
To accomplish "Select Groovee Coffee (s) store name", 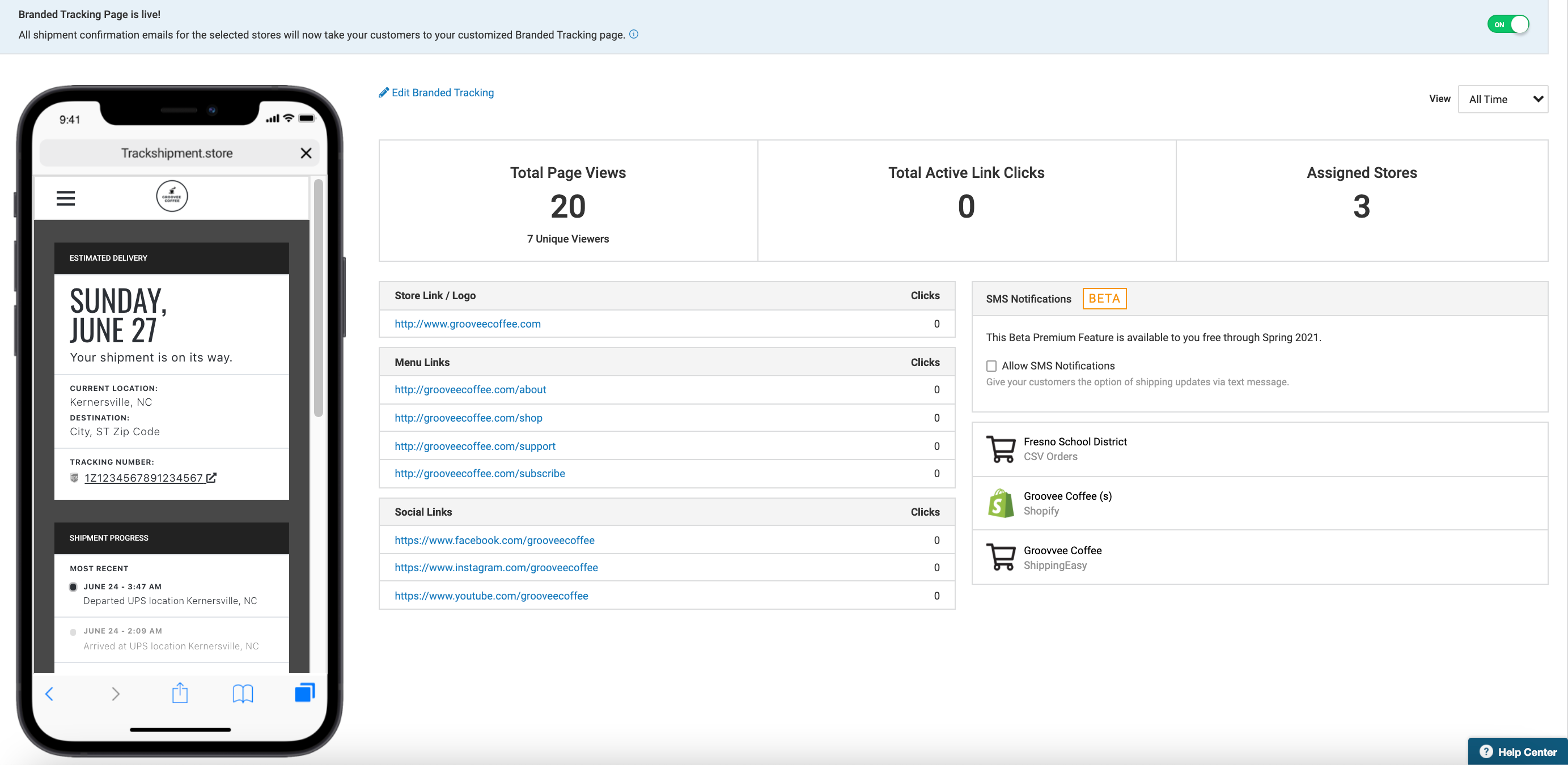I will pyautogui.click(x=1067, y=496).
